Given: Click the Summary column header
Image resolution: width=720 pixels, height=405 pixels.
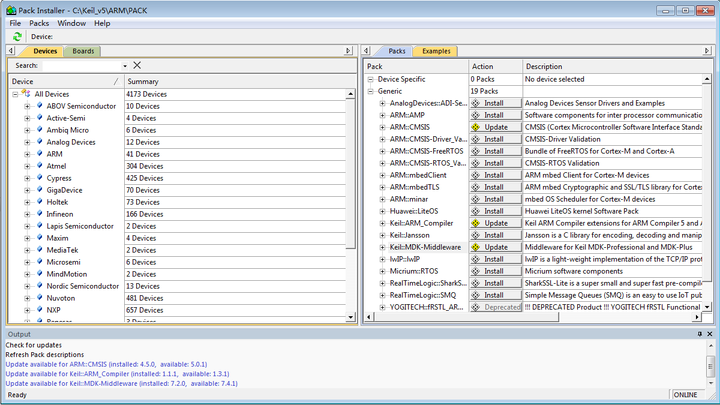Looking at the screenshot, I should [239, 81].
